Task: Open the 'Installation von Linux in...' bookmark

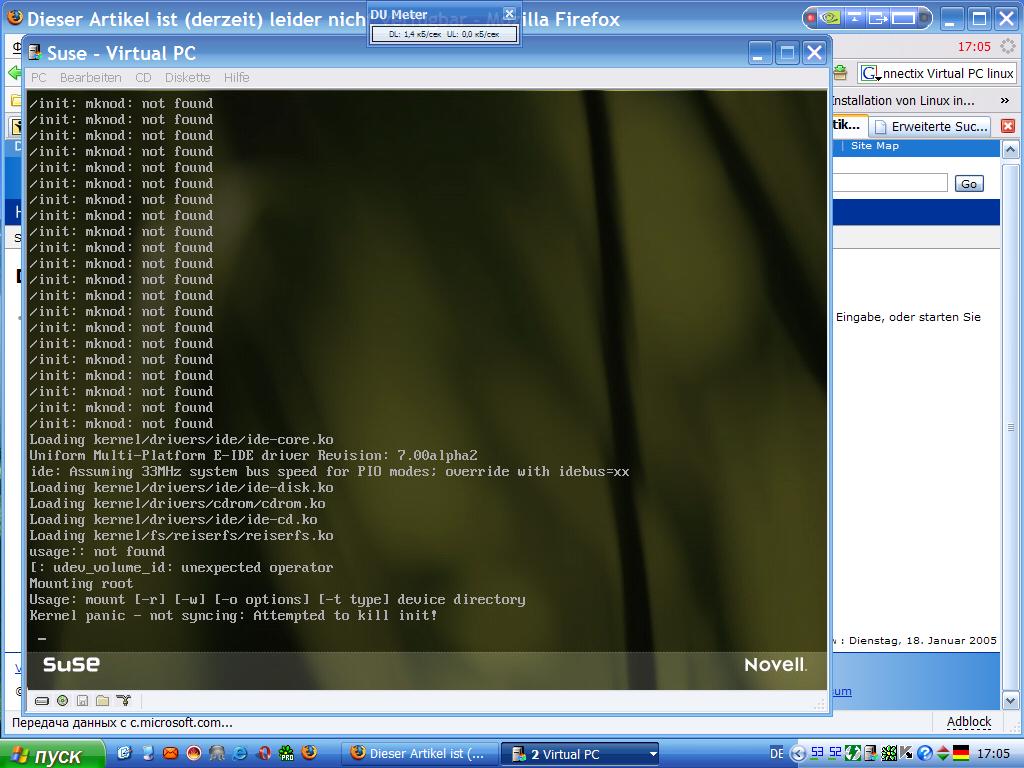Action: point(903,101)
